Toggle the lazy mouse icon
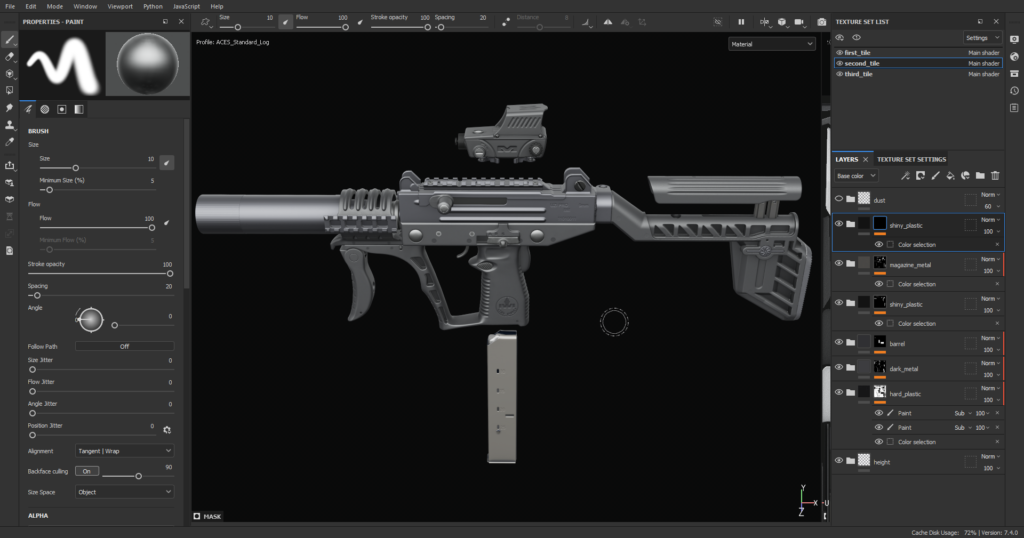This screenshot has height=538, width=1024. click(x=506, y=22)
